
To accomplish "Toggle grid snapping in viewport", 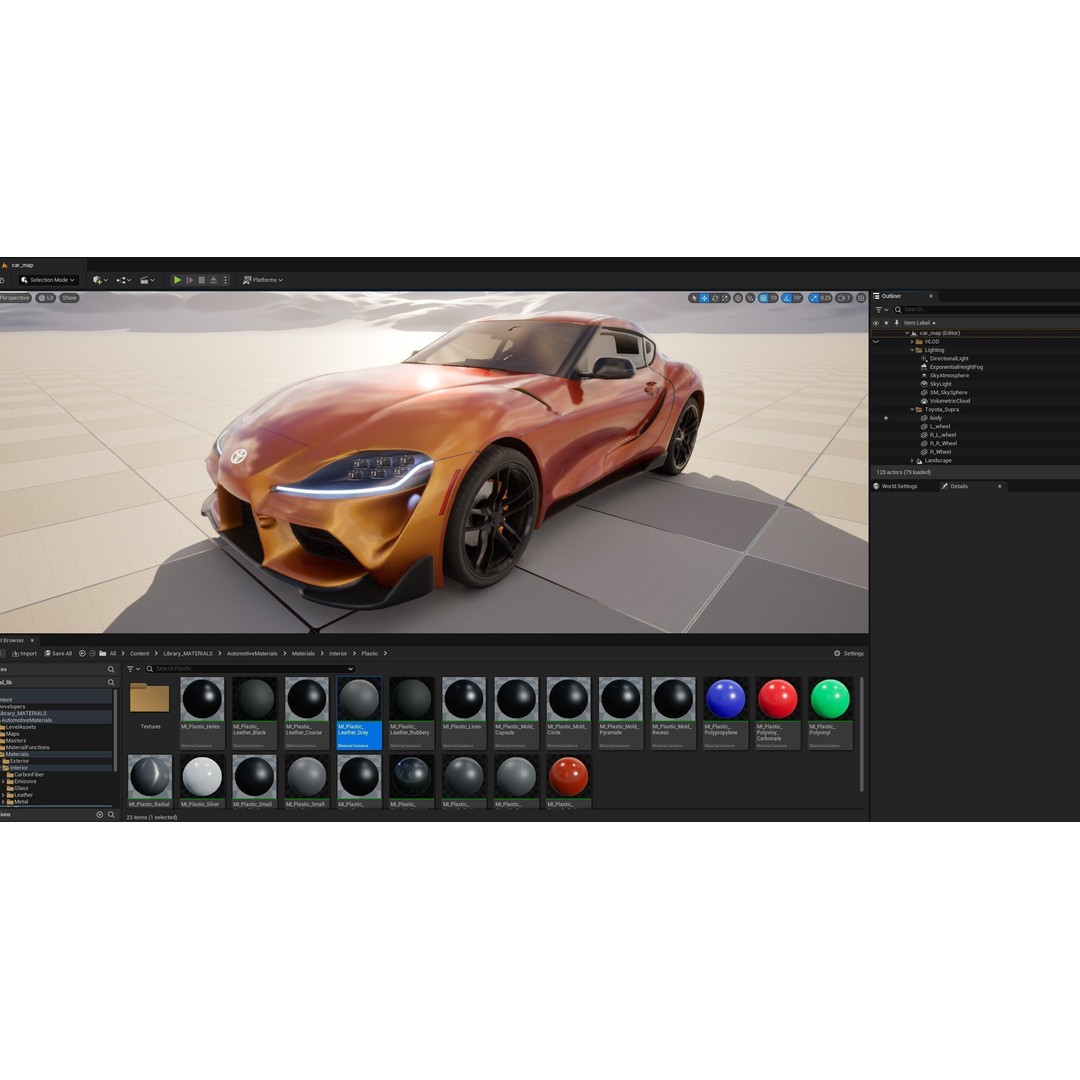I will point(763,298).
